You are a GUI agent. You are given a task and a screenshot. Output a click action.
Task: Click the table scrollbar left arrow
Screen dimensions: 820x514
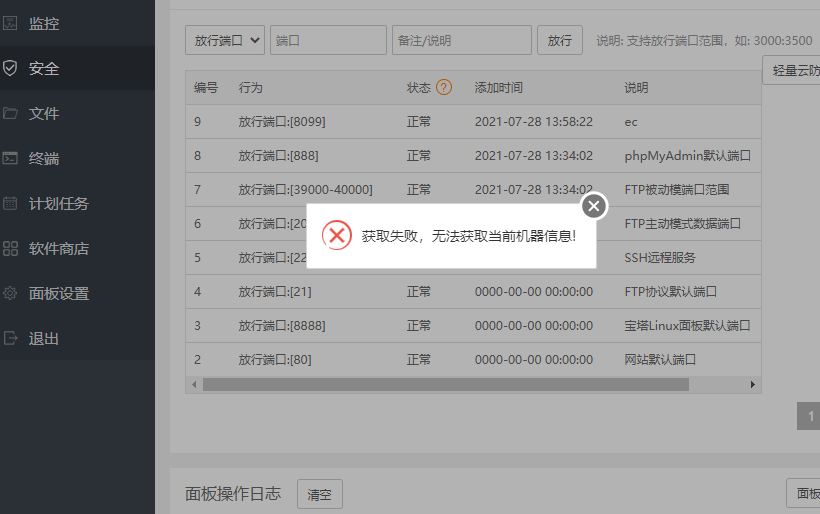194,385
